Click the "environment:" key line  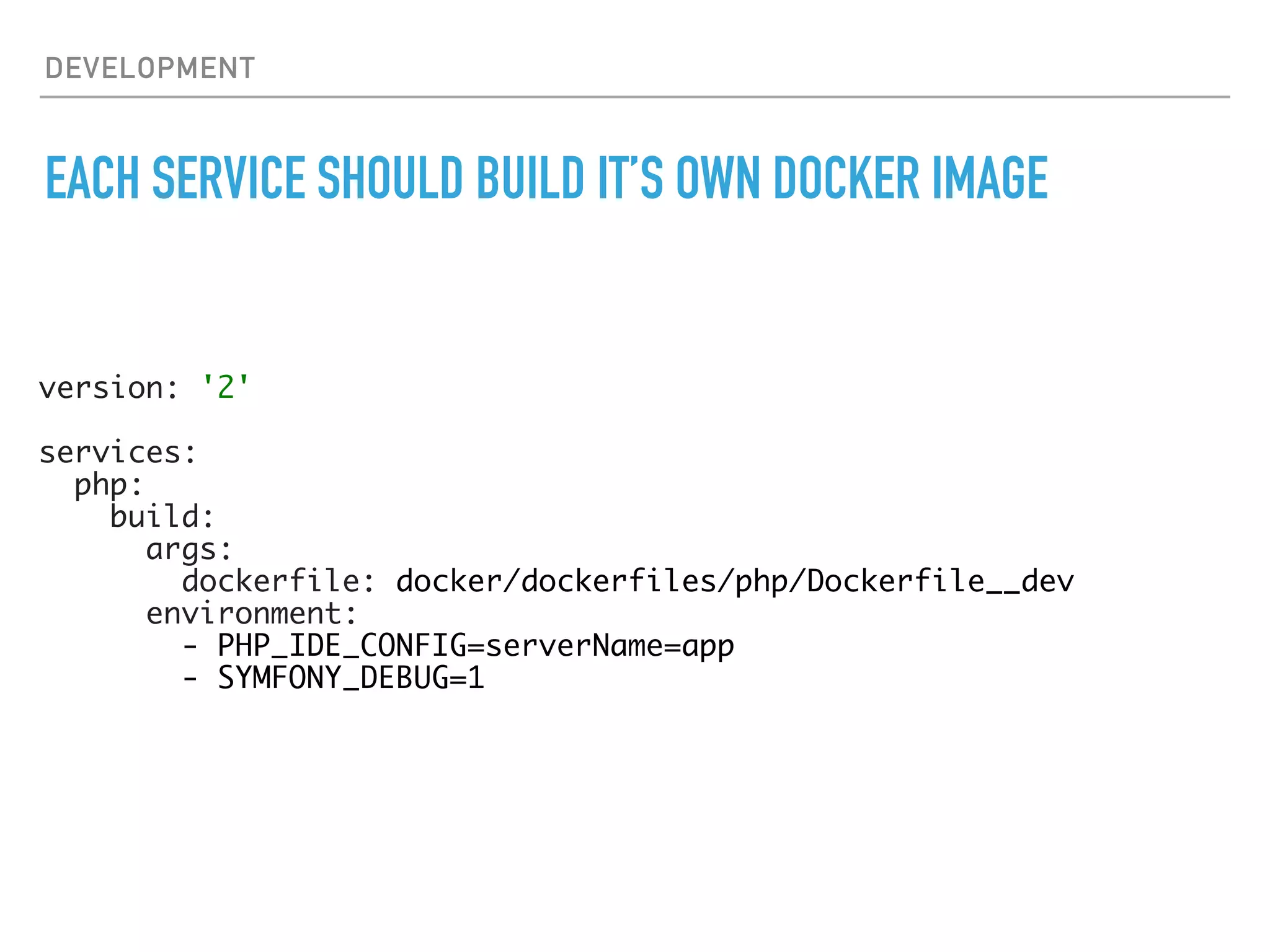(252, 614)
